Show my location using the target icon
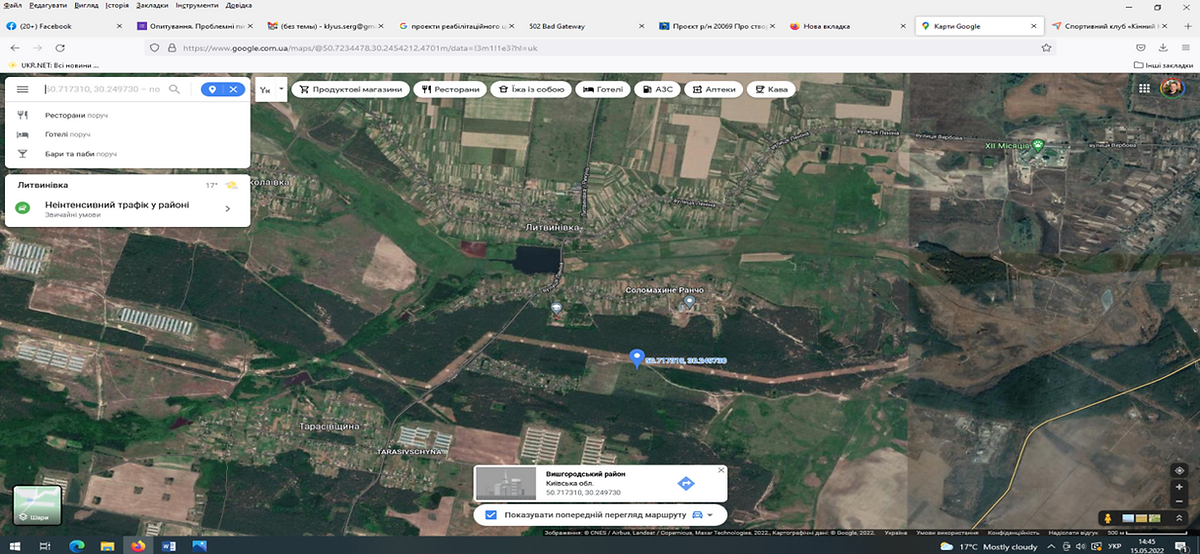This screenshot has width=1200, height=554. [1180, 470]
